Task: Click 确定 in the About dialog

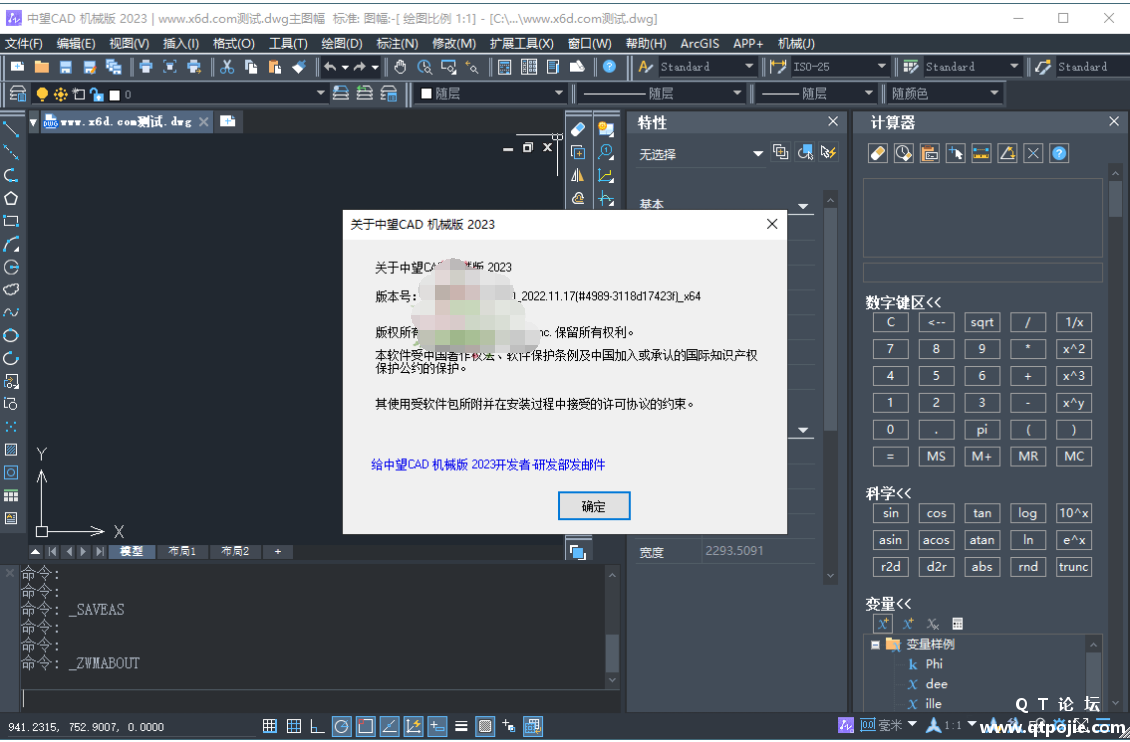Action: [594, 506]
